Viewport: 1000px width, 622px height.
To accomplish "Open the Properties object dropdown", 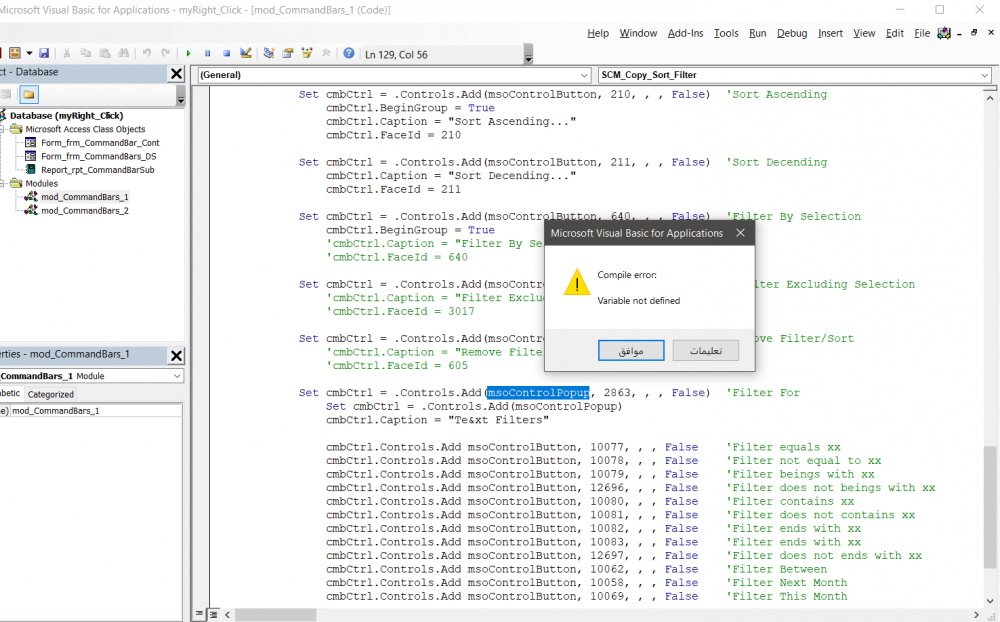I will [177, 376].
